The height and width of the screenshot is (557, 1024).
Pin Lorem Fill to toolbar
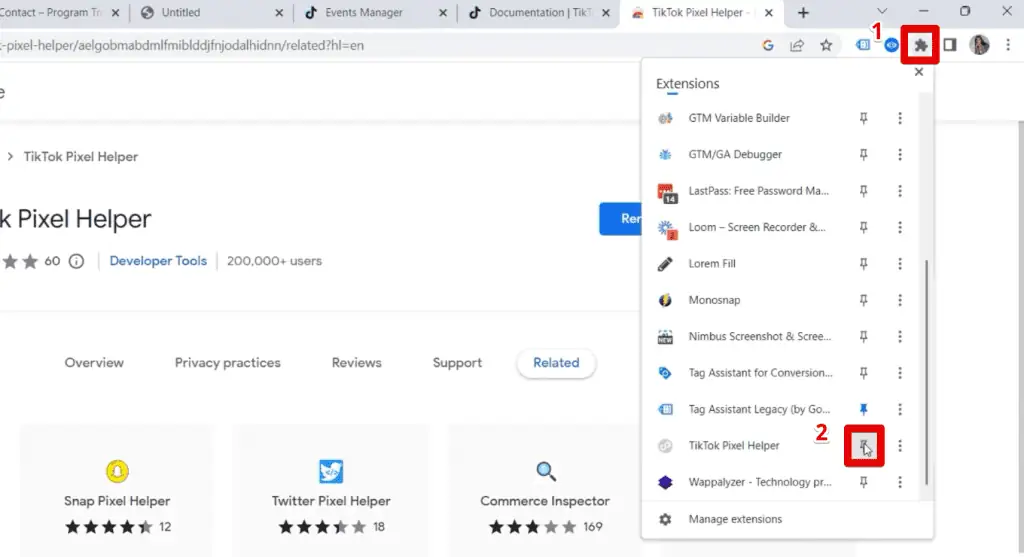coord(863,264)
